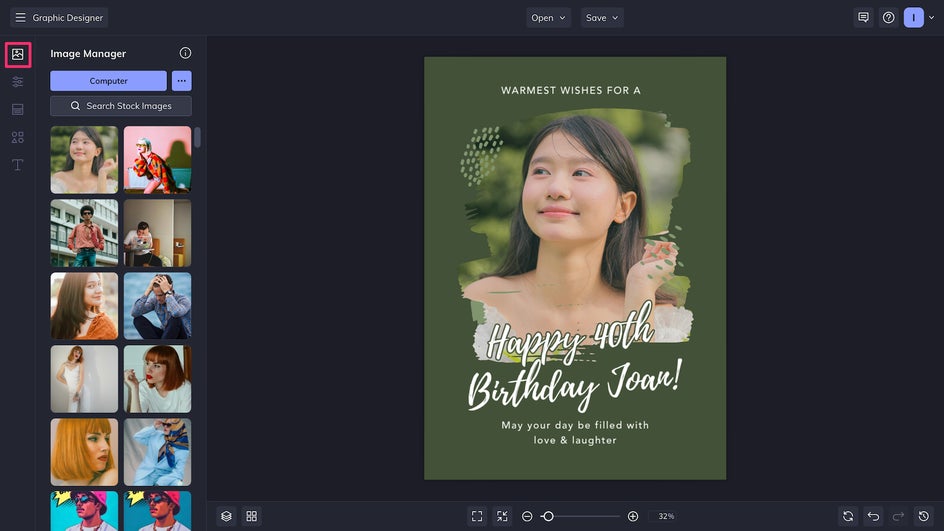Click the actual size collapse icon
This screenshot has height=531, width=944.
pos(502,516)
